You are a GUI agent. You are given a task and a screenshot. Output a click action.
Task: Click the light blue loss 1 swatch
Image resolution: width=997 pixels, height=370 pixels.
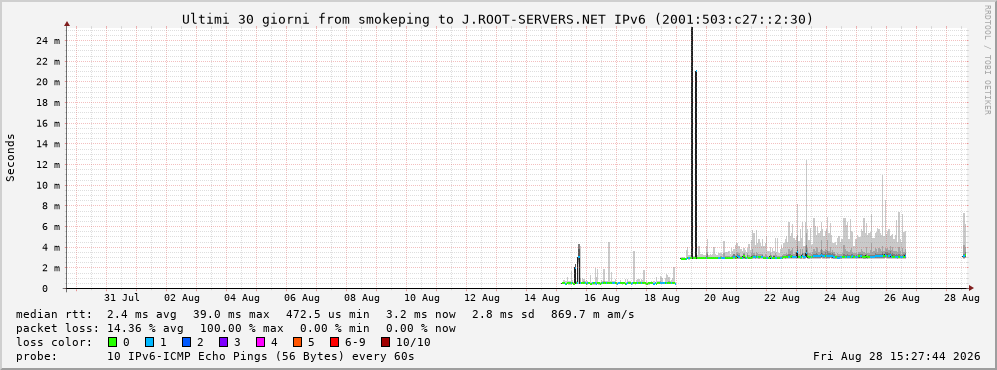coord(149,343)
